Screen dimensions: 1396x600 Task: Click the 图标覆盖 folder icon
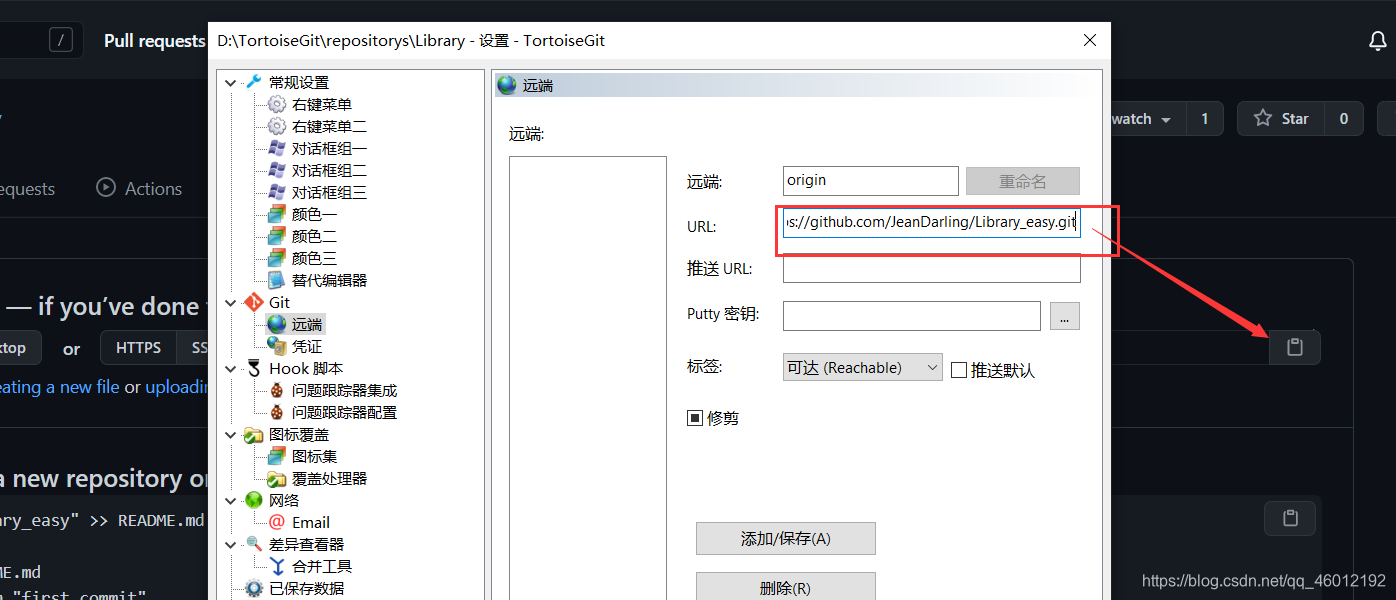coord(254,434)
